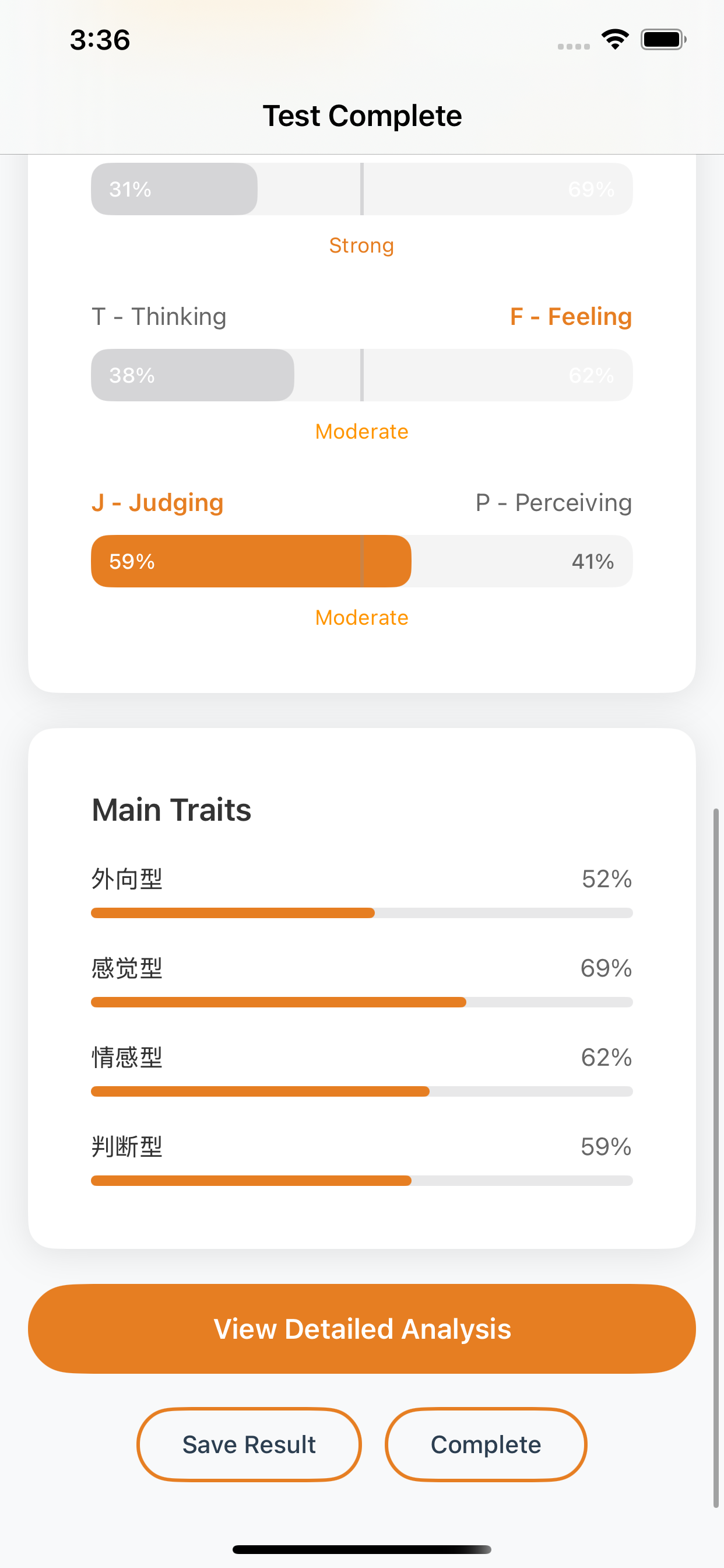This screenshot has height=1568, width=724.
Task: Tap the Save Result button
Action: [248, 1444]
